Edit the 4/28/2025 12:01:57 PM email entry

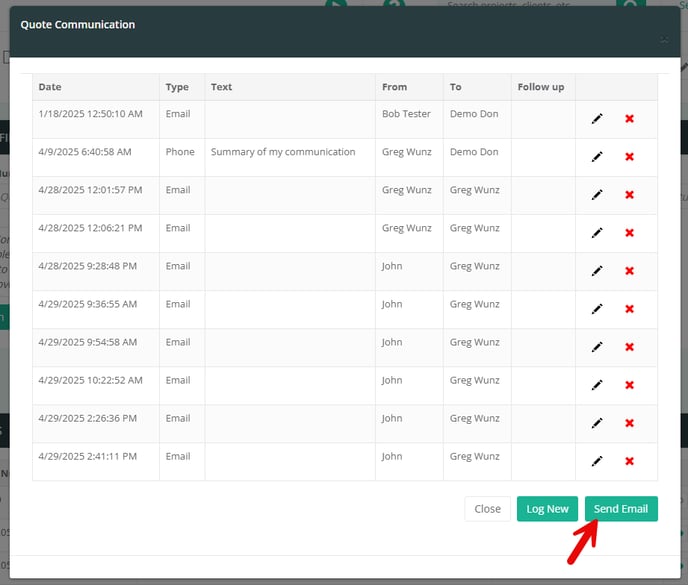pos(597,195)
